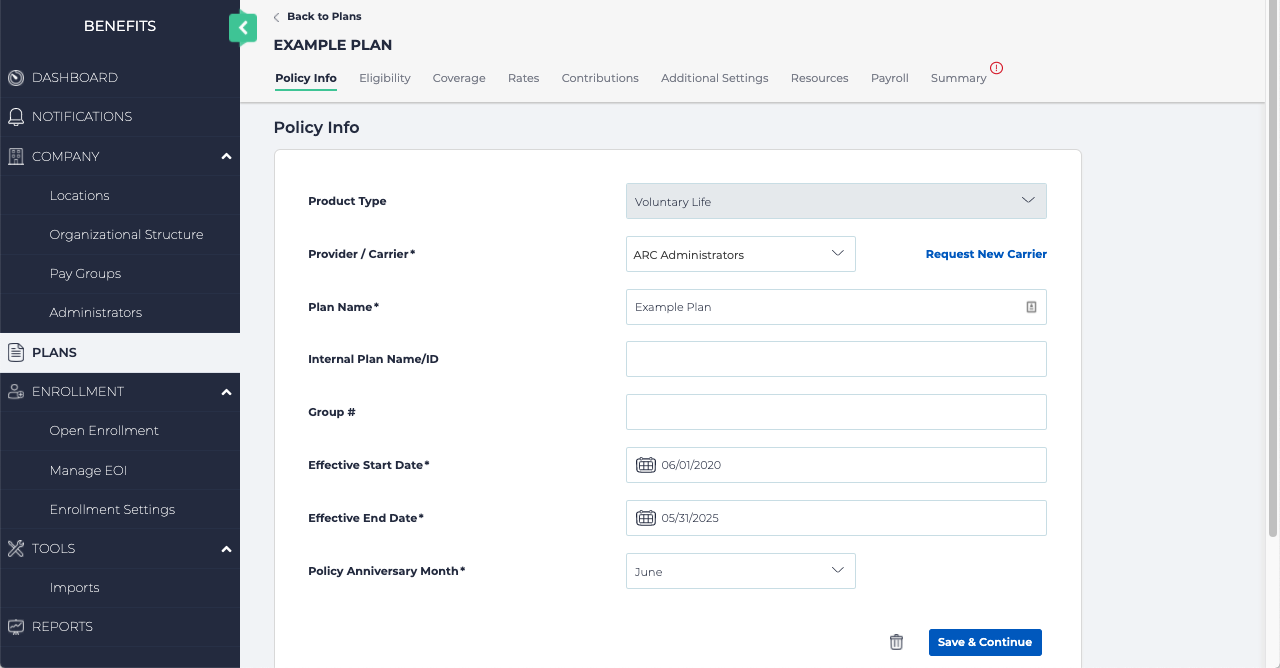Switch to the Eligibility tab
This screenshot has height=668, width=1280.
pos(385,78)
